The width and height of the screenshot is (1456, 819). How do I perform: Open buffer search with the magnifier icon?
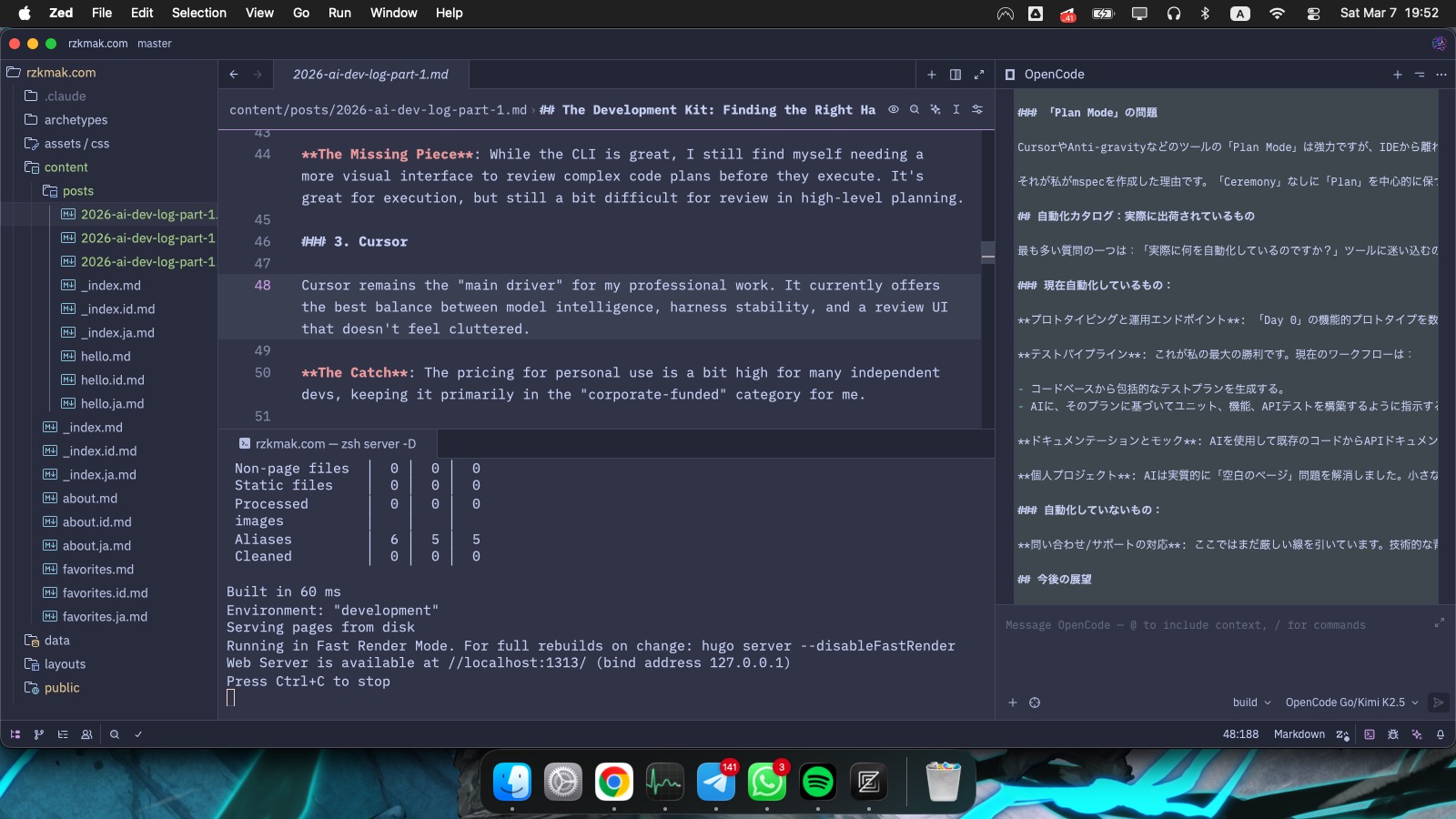coord(914,109)
